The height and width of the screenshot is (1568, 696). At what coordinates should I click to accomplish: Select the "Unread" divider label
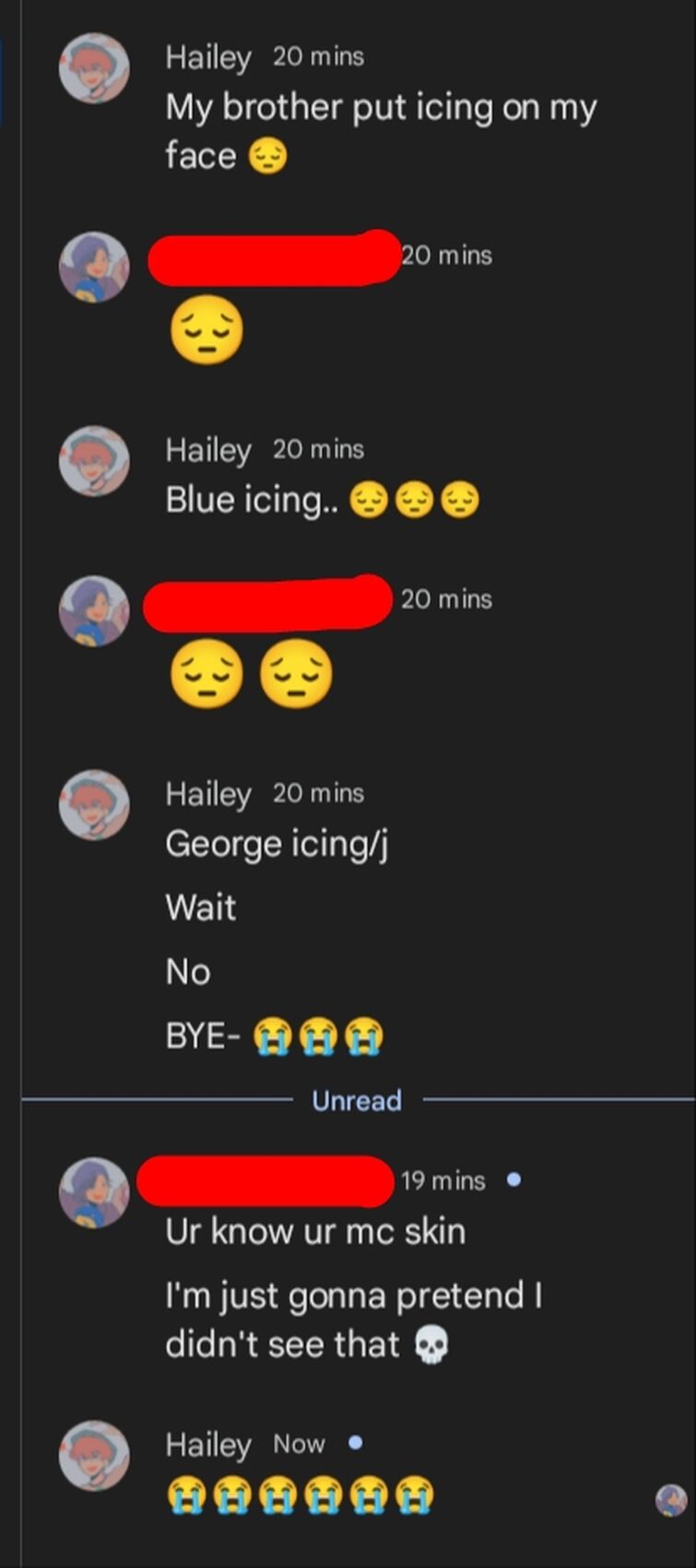[357, 1100]
